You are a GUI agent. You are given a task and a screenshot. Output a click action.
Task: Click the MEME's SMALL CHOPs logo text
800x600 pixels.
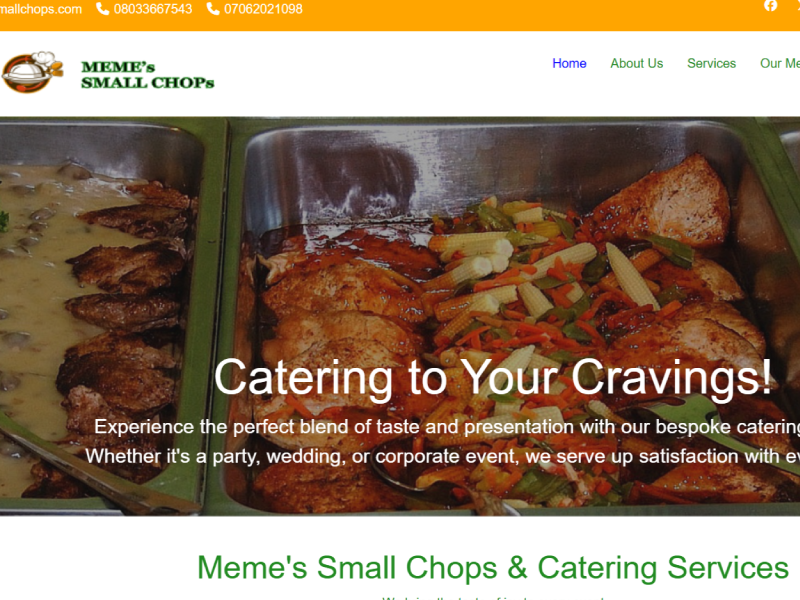pos(147,74)
